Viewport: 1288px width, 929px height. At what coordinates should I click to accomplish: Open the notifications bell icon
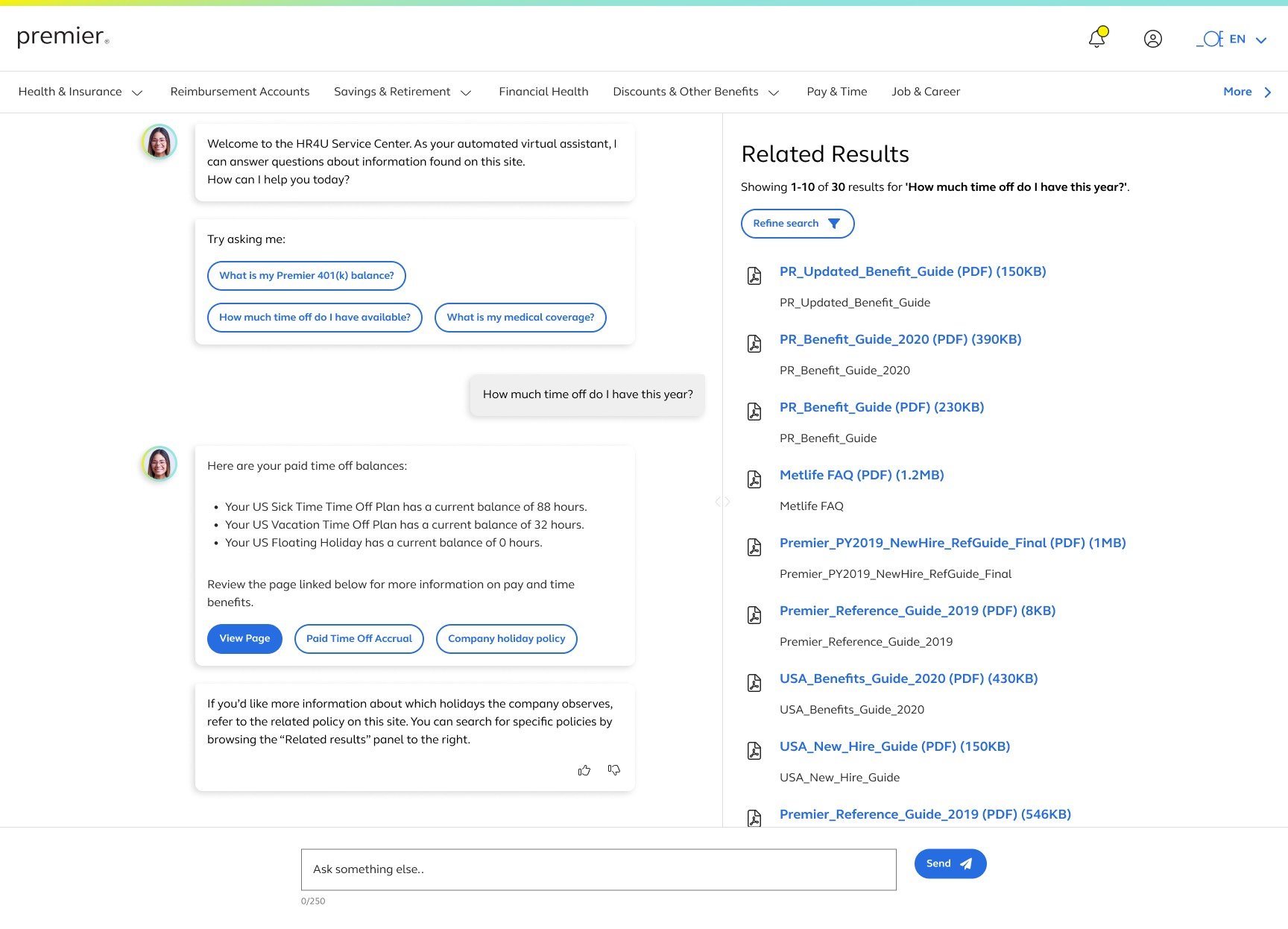click(x=1097, y=38)
